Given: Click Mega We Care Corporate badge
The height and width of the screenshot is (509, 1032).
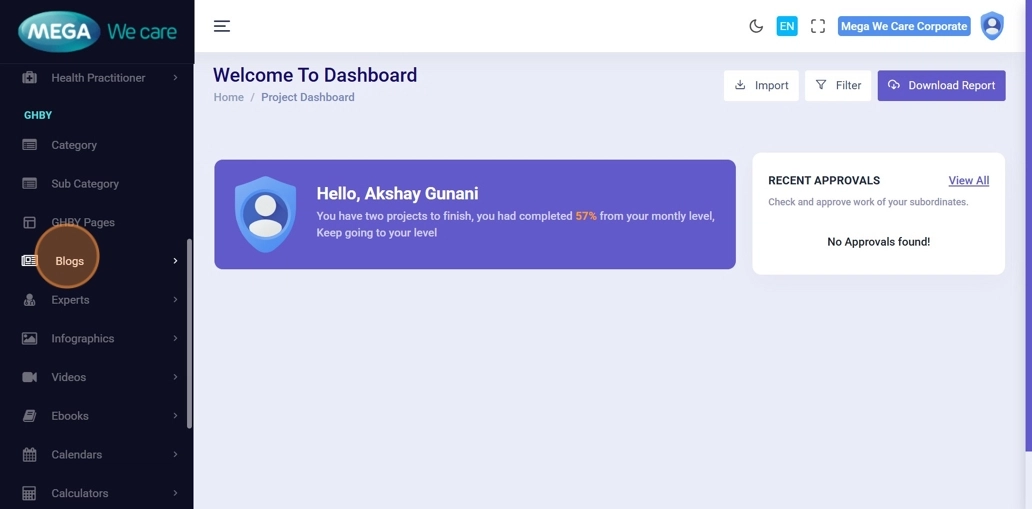Looking at the screenshot, I should tap(904, 26).
